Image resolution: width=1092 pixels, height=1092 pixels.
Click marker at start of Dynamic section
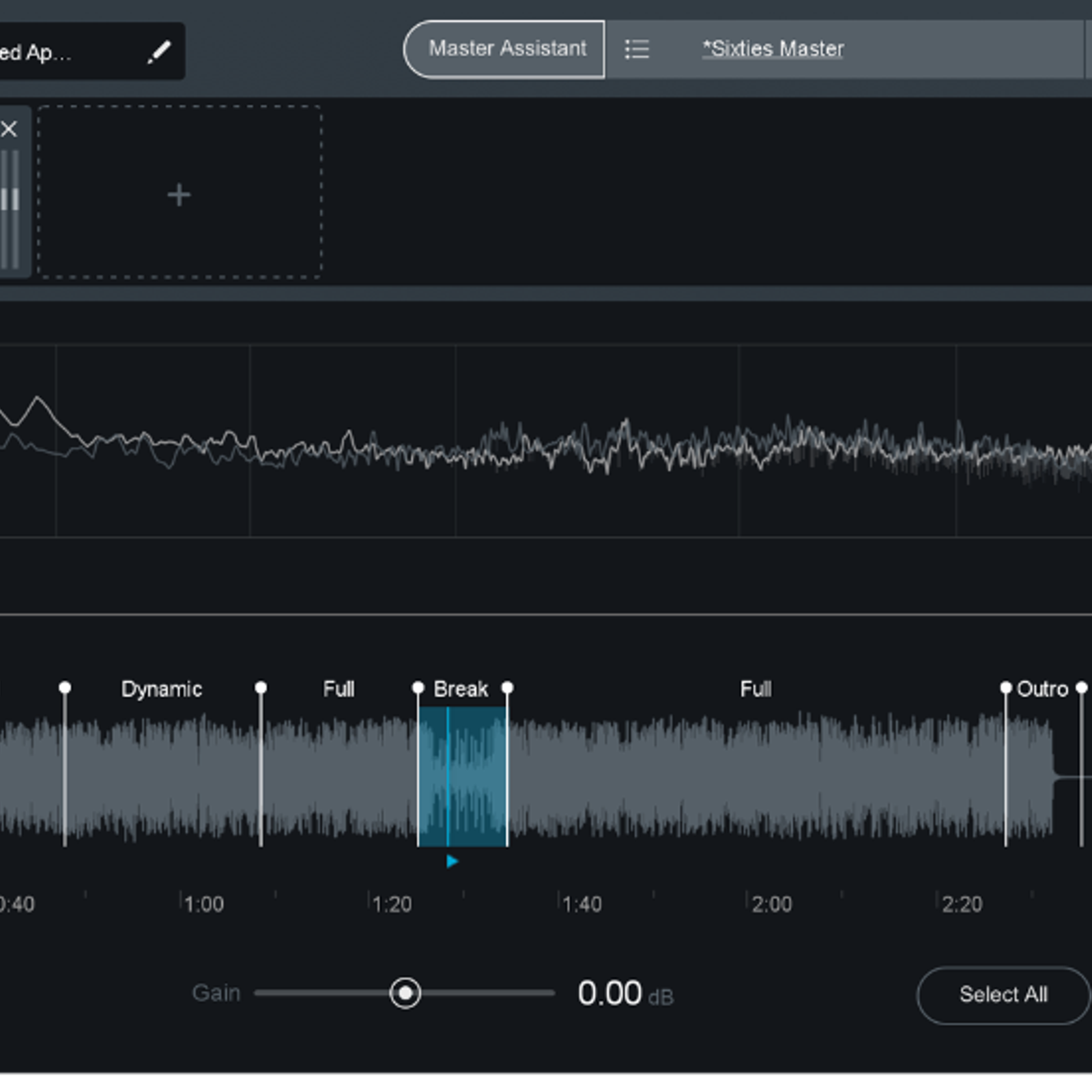point(65,687)
